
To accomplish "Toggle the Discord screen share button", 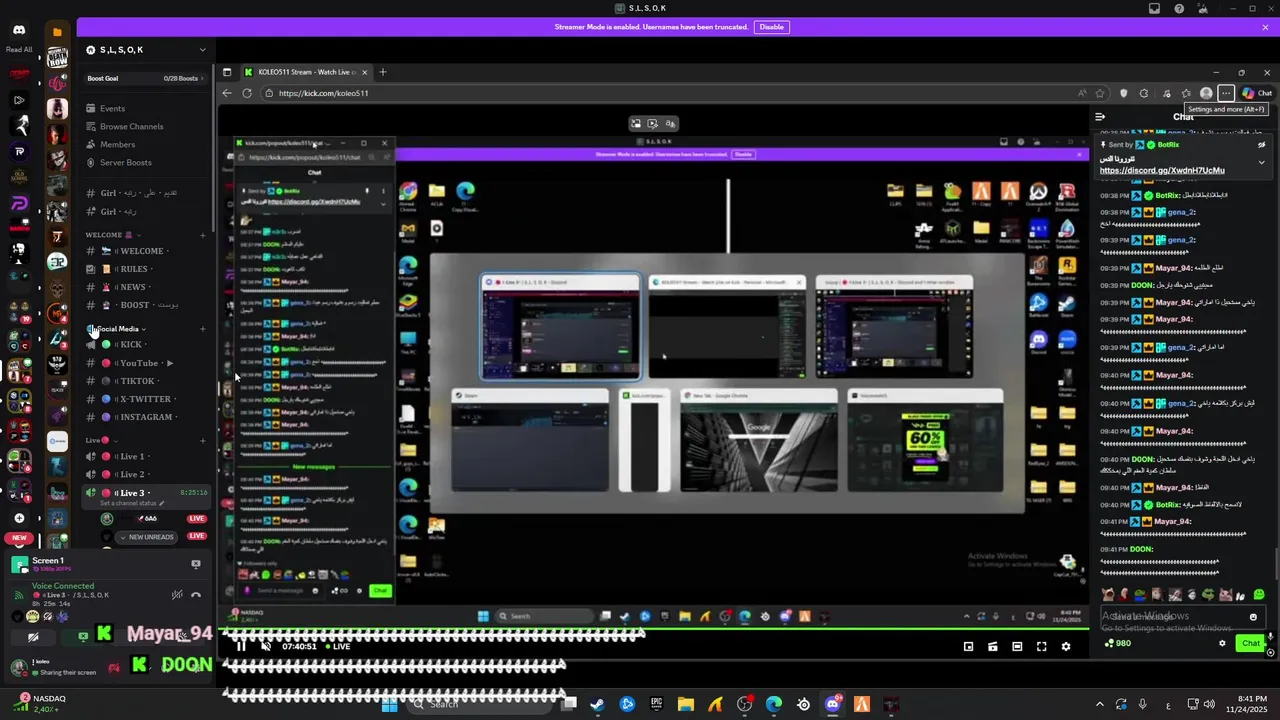I will tap(83, 636).
